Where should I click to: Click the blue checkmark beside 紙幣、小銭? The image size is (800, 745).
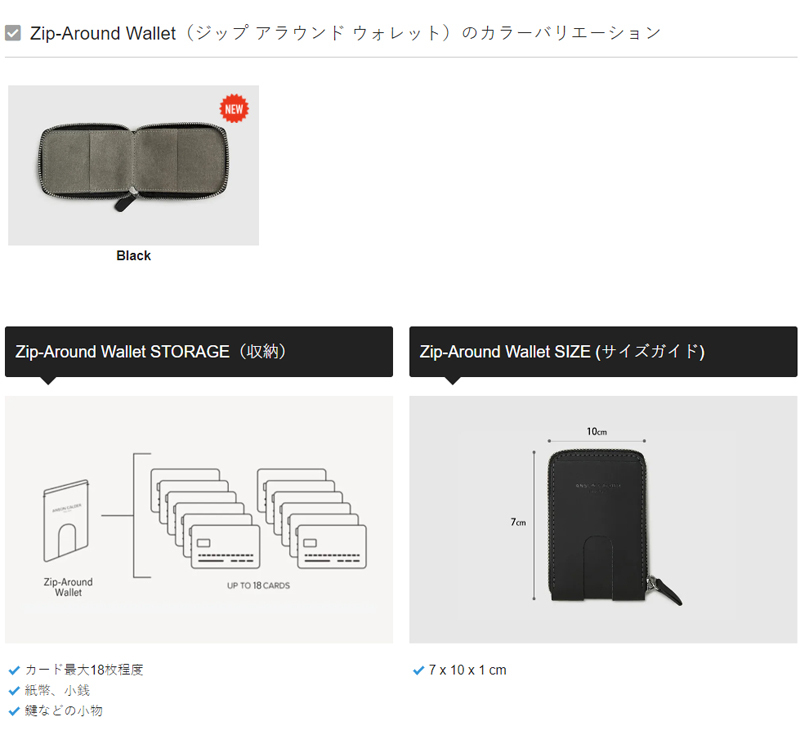click(x=14, y=691)
